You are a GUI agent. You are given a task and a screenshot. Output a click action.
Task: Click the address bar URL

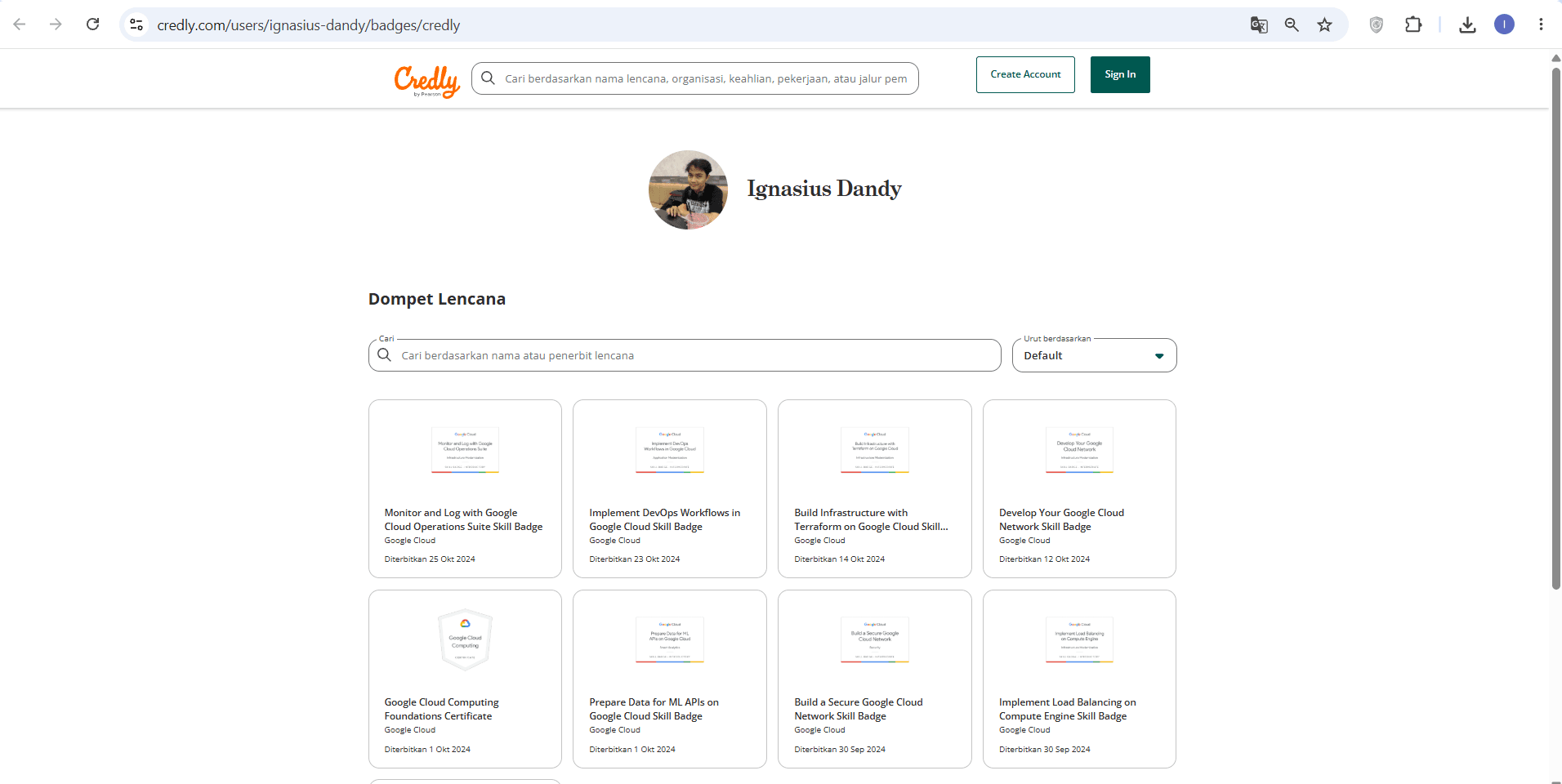[x=309, y=25]
